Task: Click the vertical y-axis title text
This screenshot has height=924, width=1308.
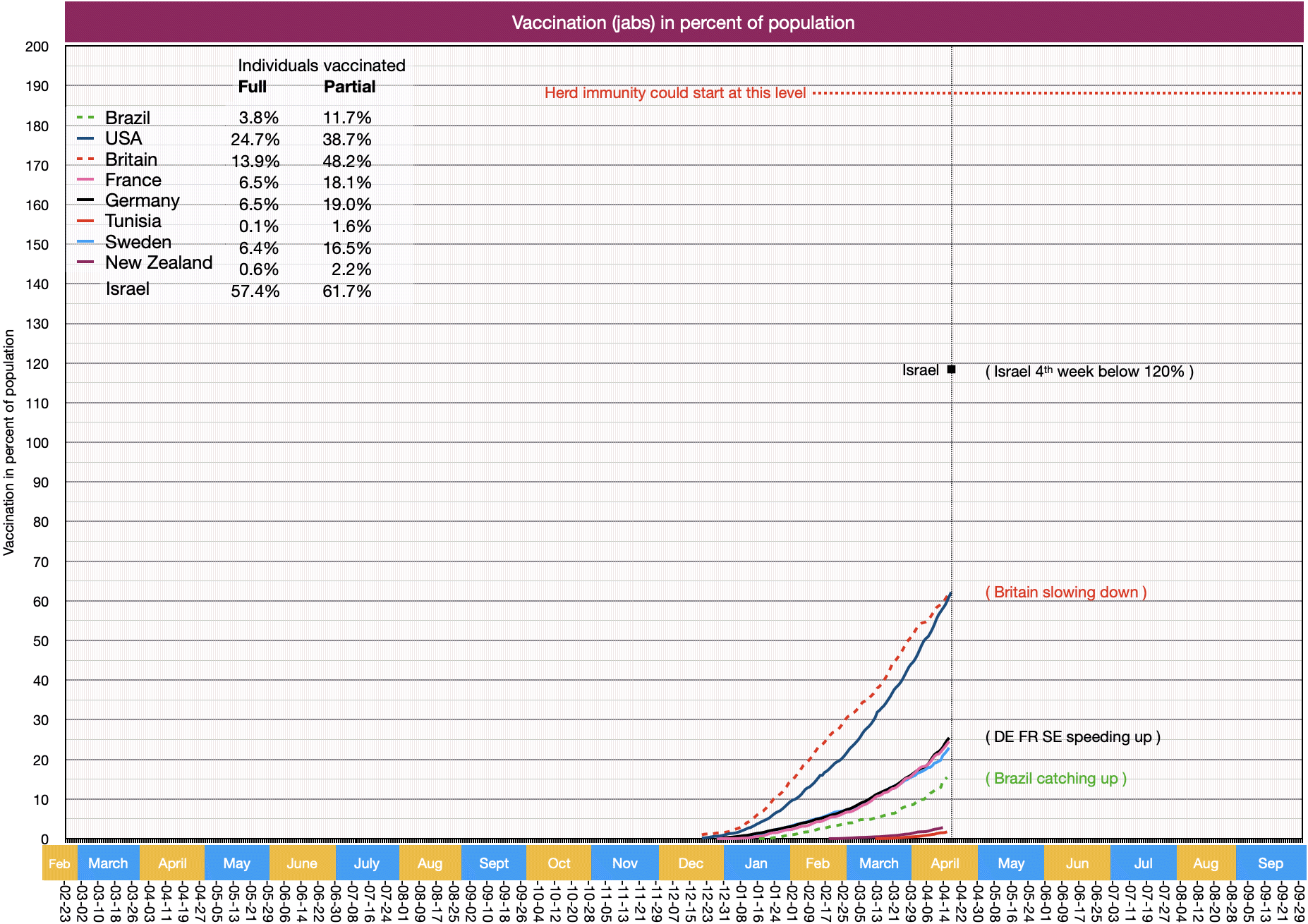Action: (9, 442)
